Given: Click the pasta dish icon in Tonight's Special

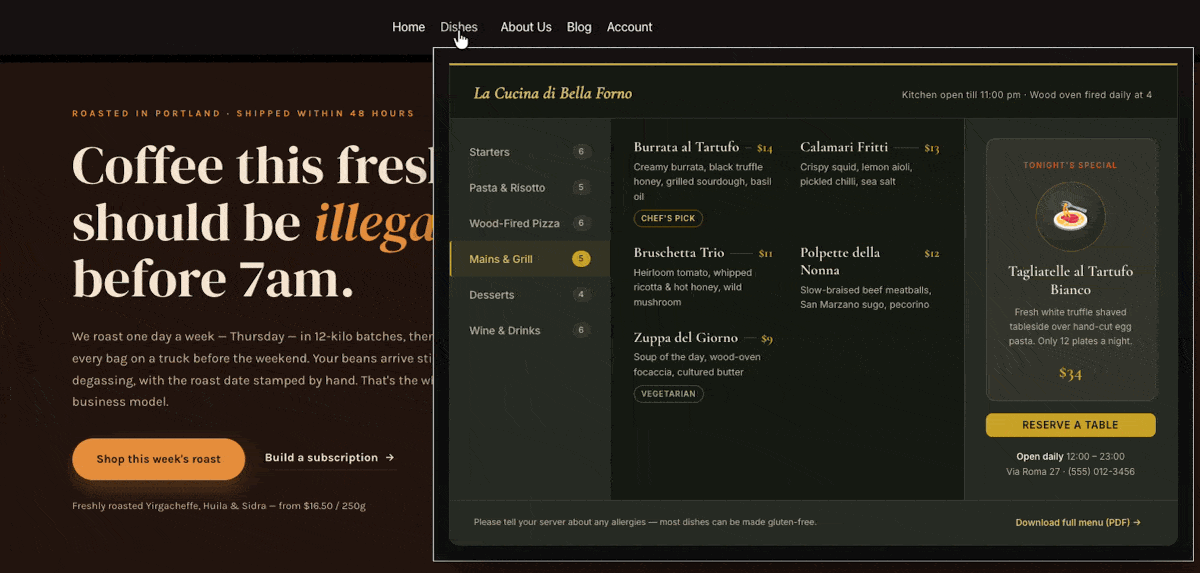Looking at the screenshot, I should (x=1070, y=217).
